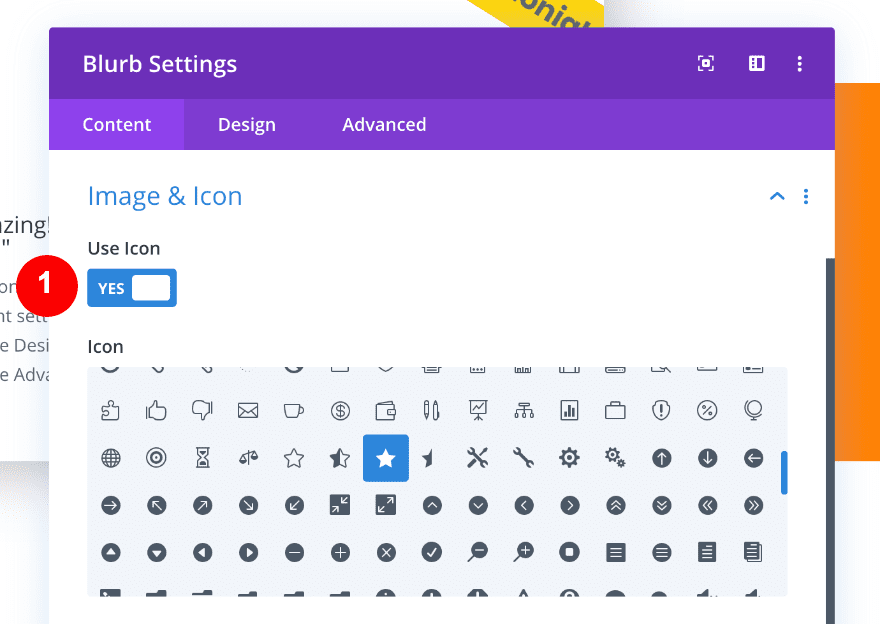Toggle Use Icon off
The width and height of the screenshot is (880, 624).
point(132,287)
